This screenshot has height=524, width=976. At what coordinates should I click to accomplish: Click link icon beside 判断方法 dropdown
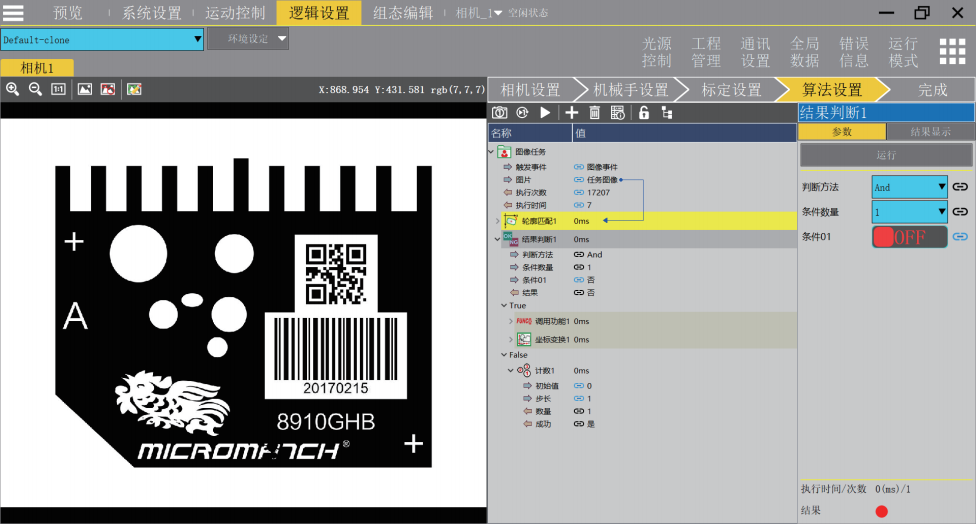point(960,187)
